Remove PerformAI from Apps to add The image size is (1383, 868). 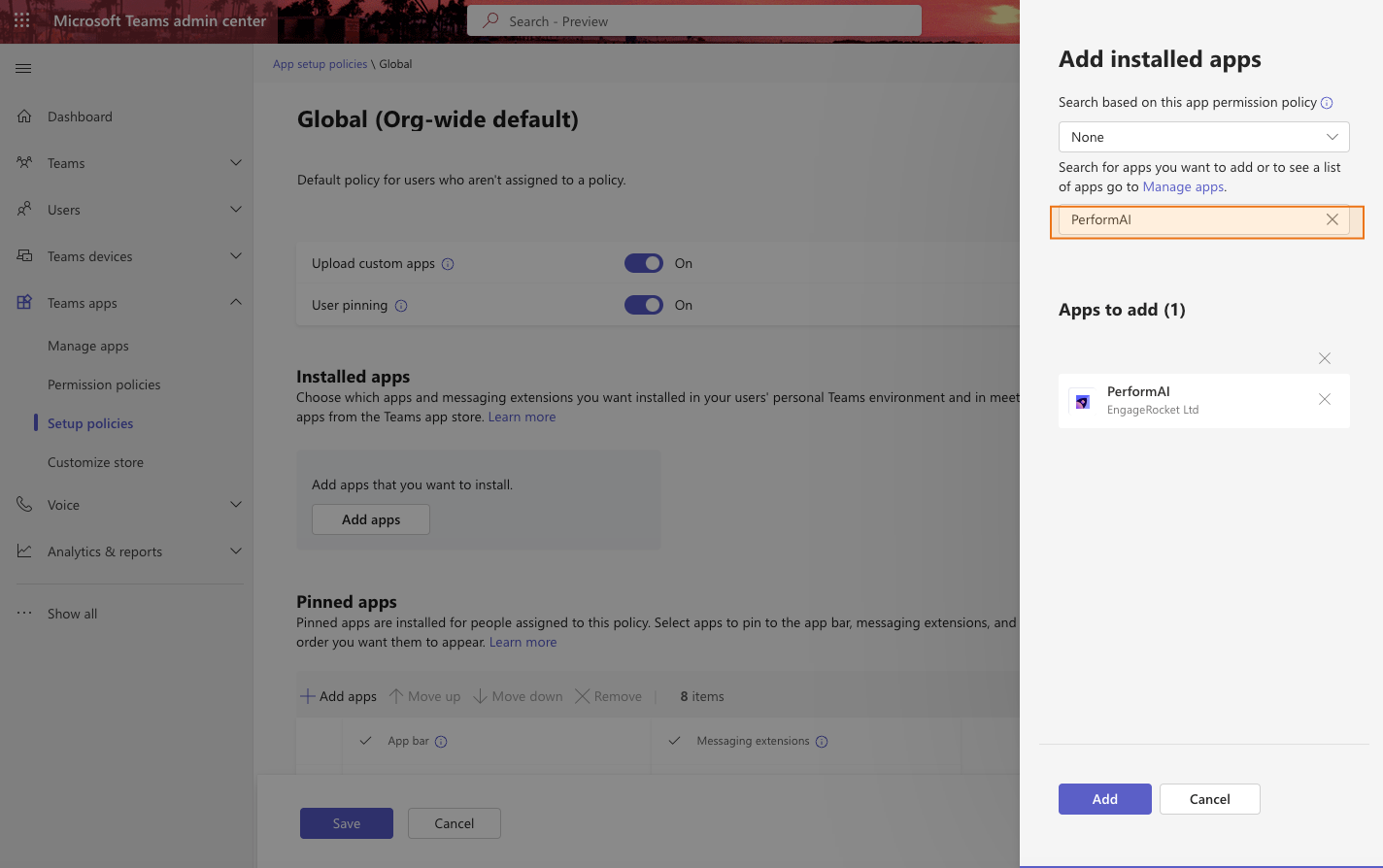1325,399
